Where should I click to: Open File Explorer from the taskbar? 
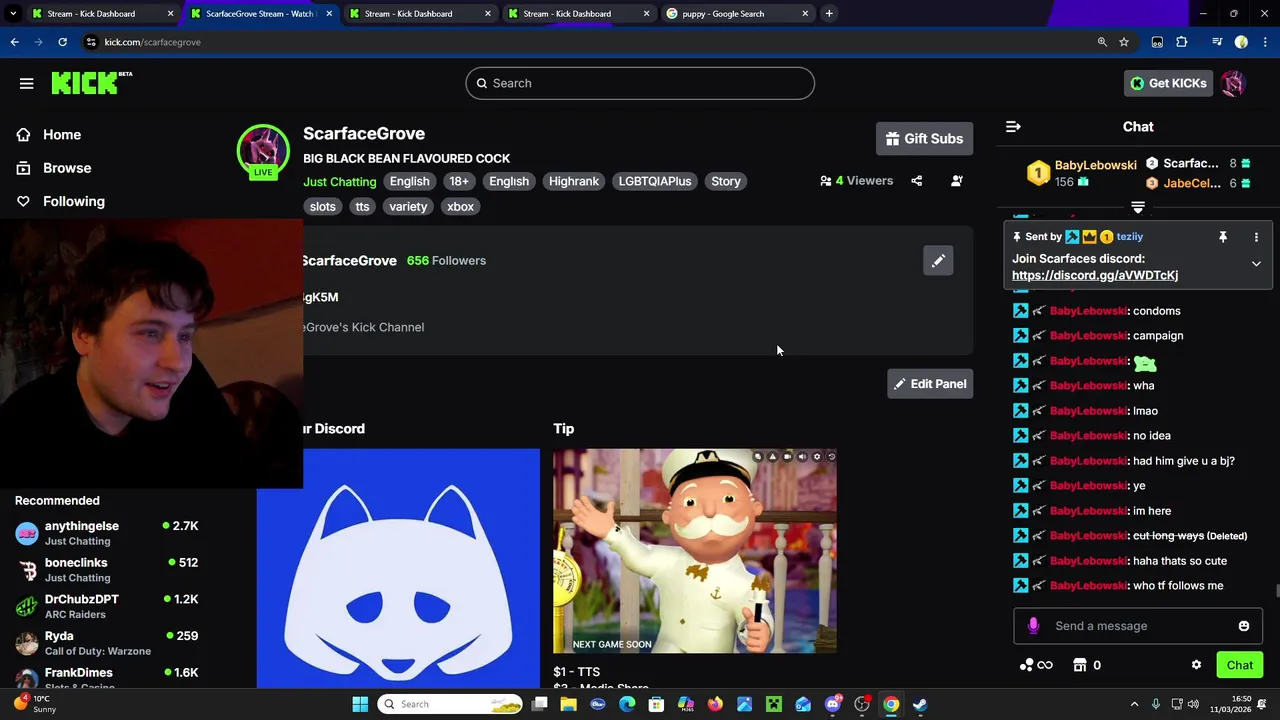[569, 704]
